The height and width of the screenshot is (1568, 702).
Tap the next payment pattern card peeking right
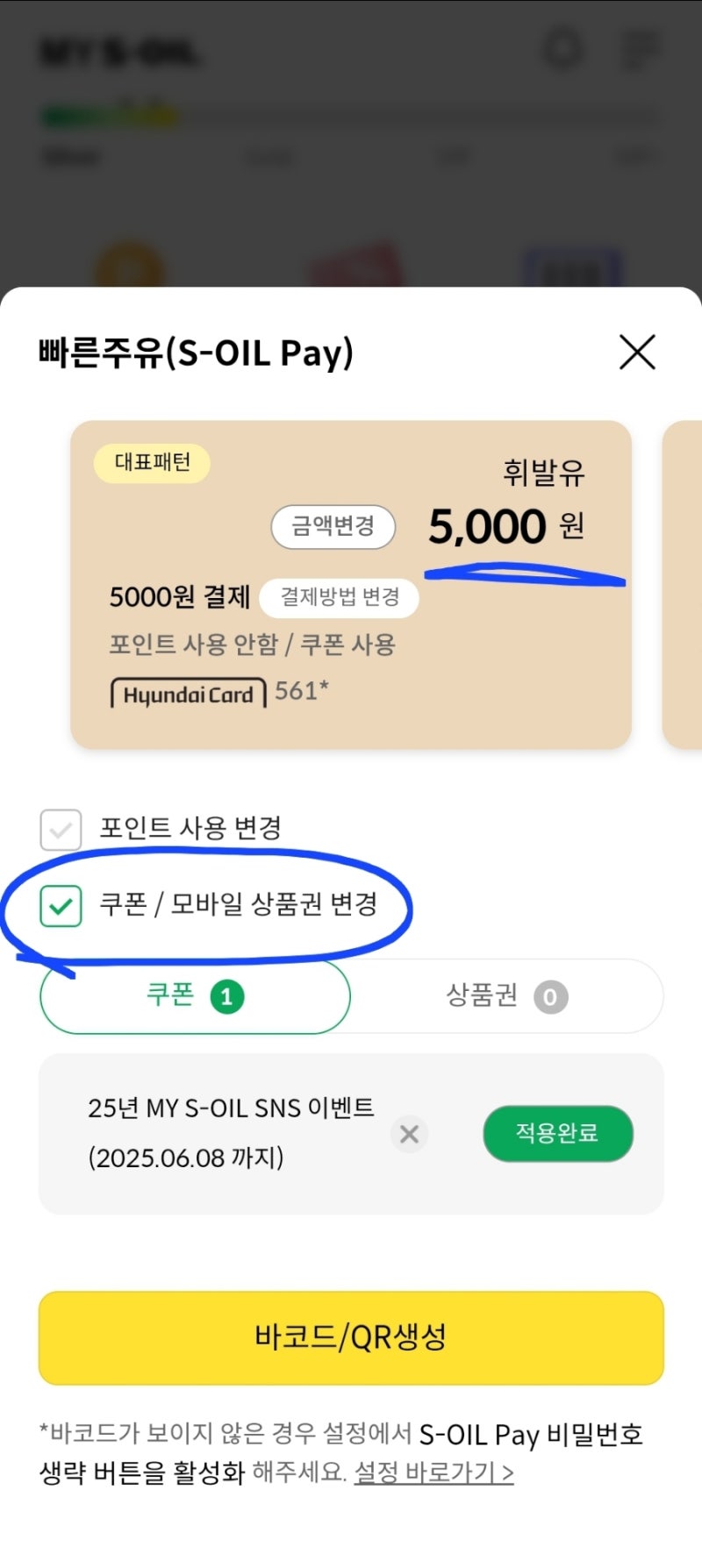point(684,584)
